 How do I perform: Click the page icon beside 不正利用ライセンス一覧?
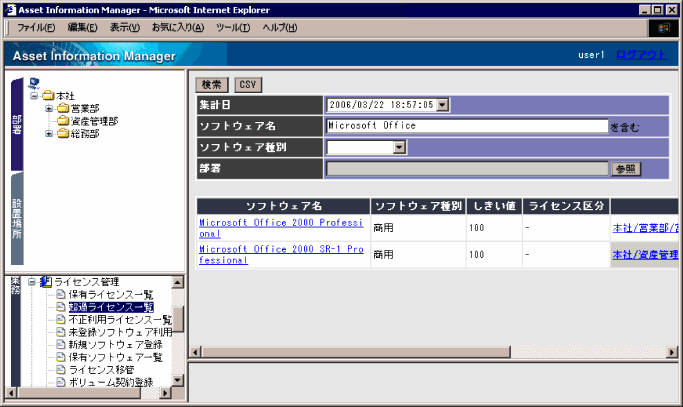pos(61,320)
